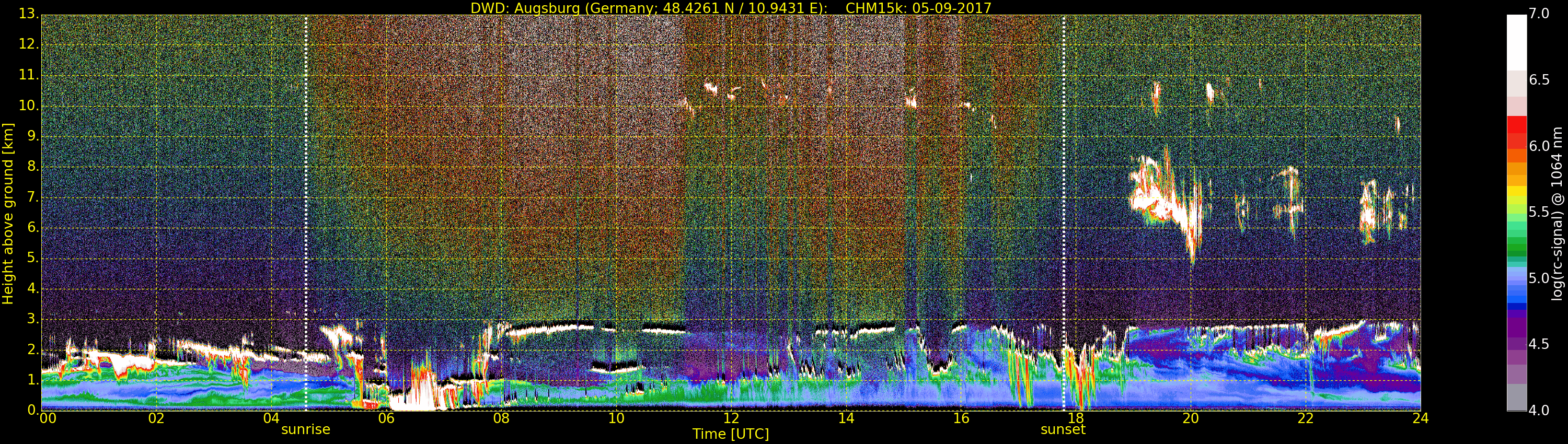Viewport: 1568px width, 444px height.
Task: Click the plot title "DWD: Augsburg (Germany; 48.4261 N / 10.9431 E)"
Action: (x=649, y=8)
